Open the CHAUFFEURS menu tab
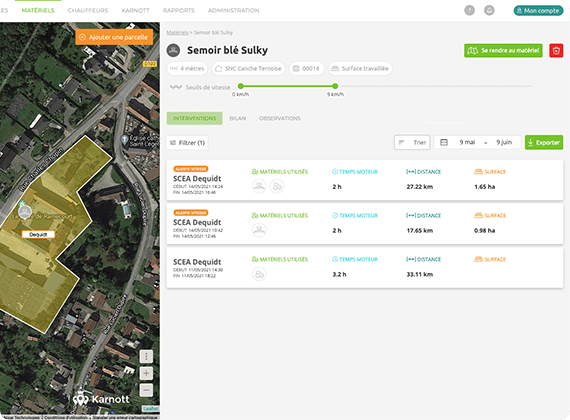Viewport: 570px width, 420px height. (88, 11)
